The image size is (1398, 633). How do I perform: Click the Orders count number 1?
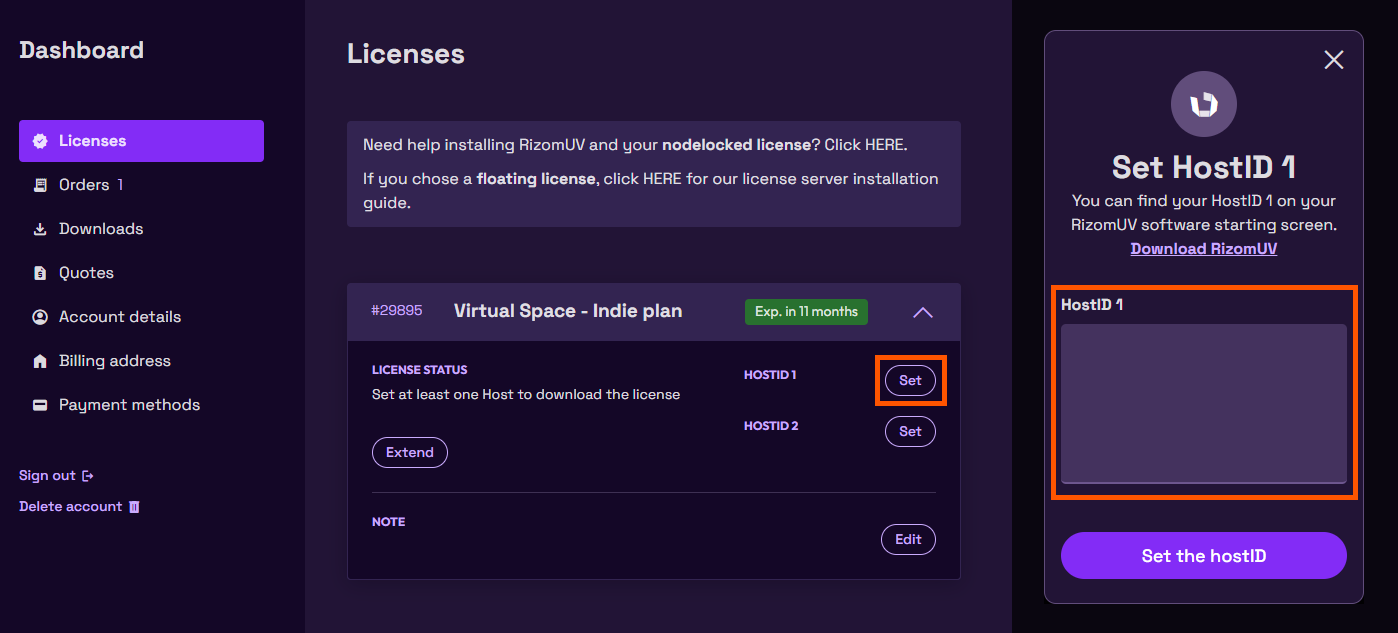[x=121, y=185]
